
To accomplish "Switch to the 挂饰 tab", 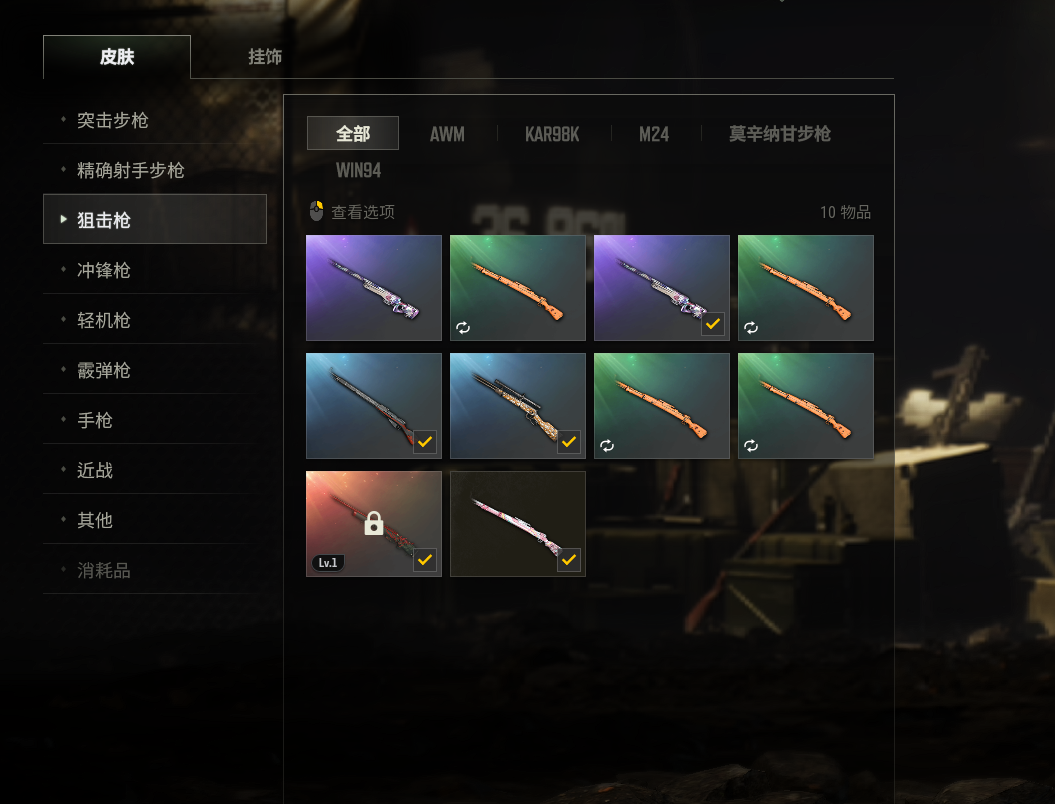I will tap(264, 57).
